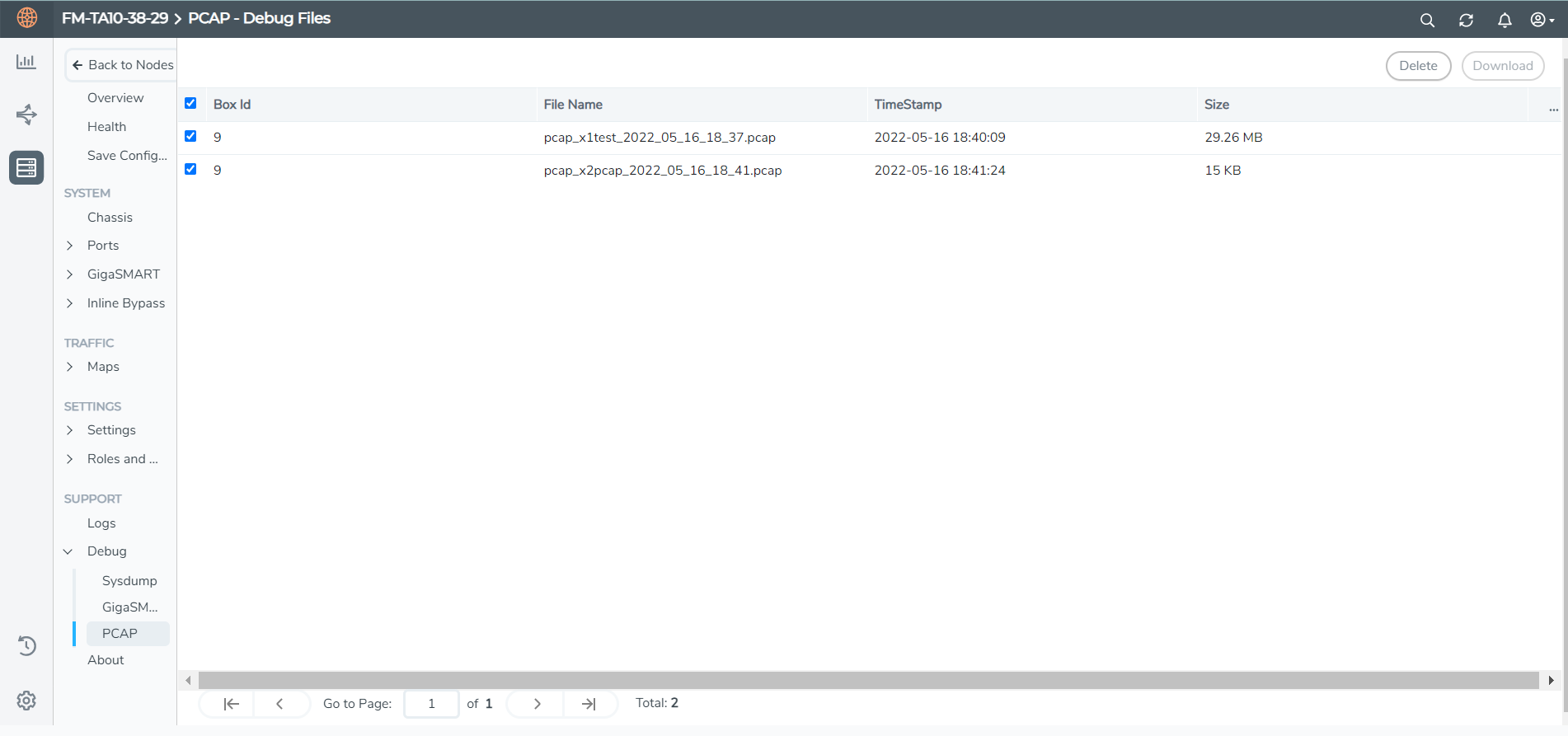Image resolution: width=1568 pixels, height=736 pixels.
Task: Open the user account menu icon
Action: [x=1541, y=20]
